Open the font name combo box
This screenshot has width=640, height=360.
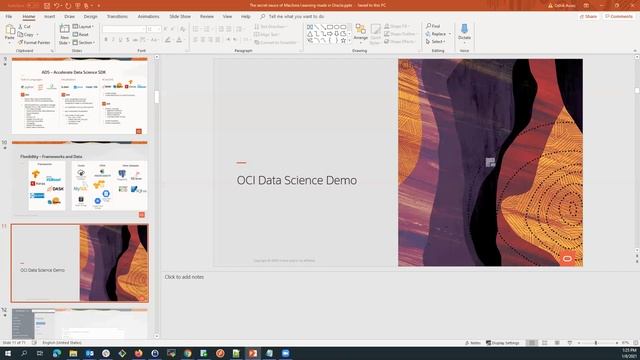tap(124, 29)
